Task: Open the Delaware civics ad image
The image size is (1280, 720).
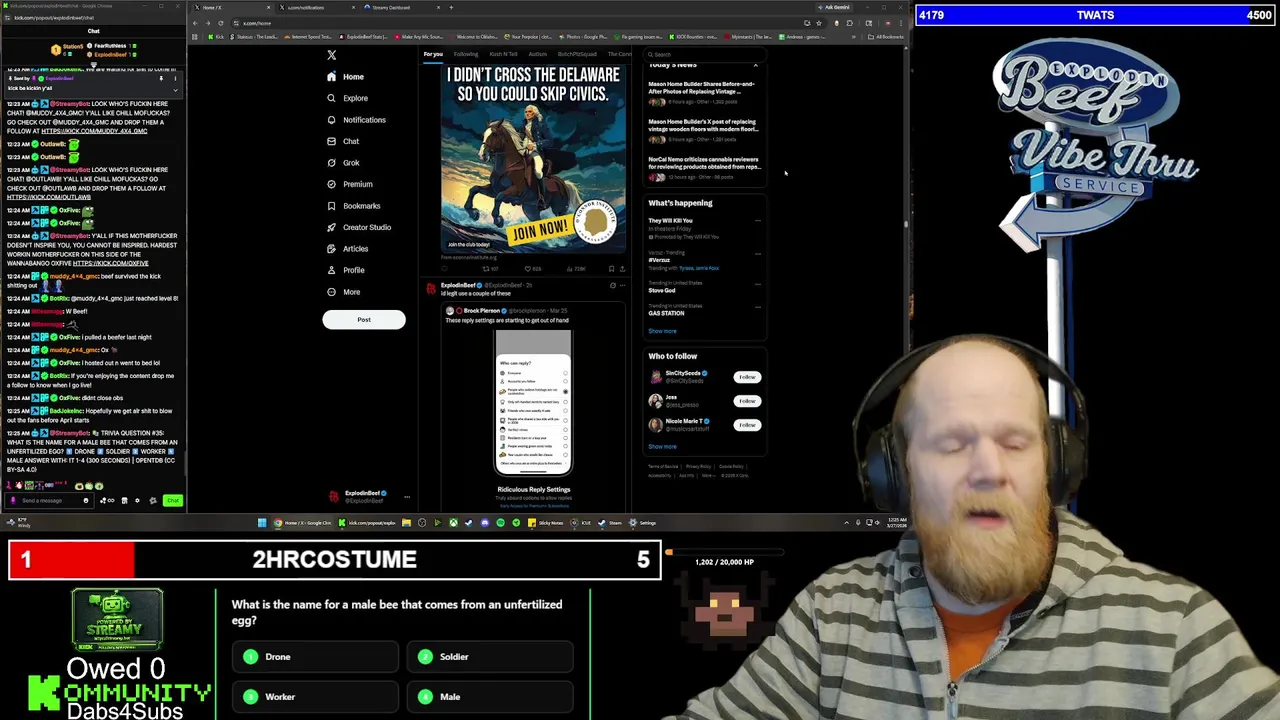Action: [534, 160]
